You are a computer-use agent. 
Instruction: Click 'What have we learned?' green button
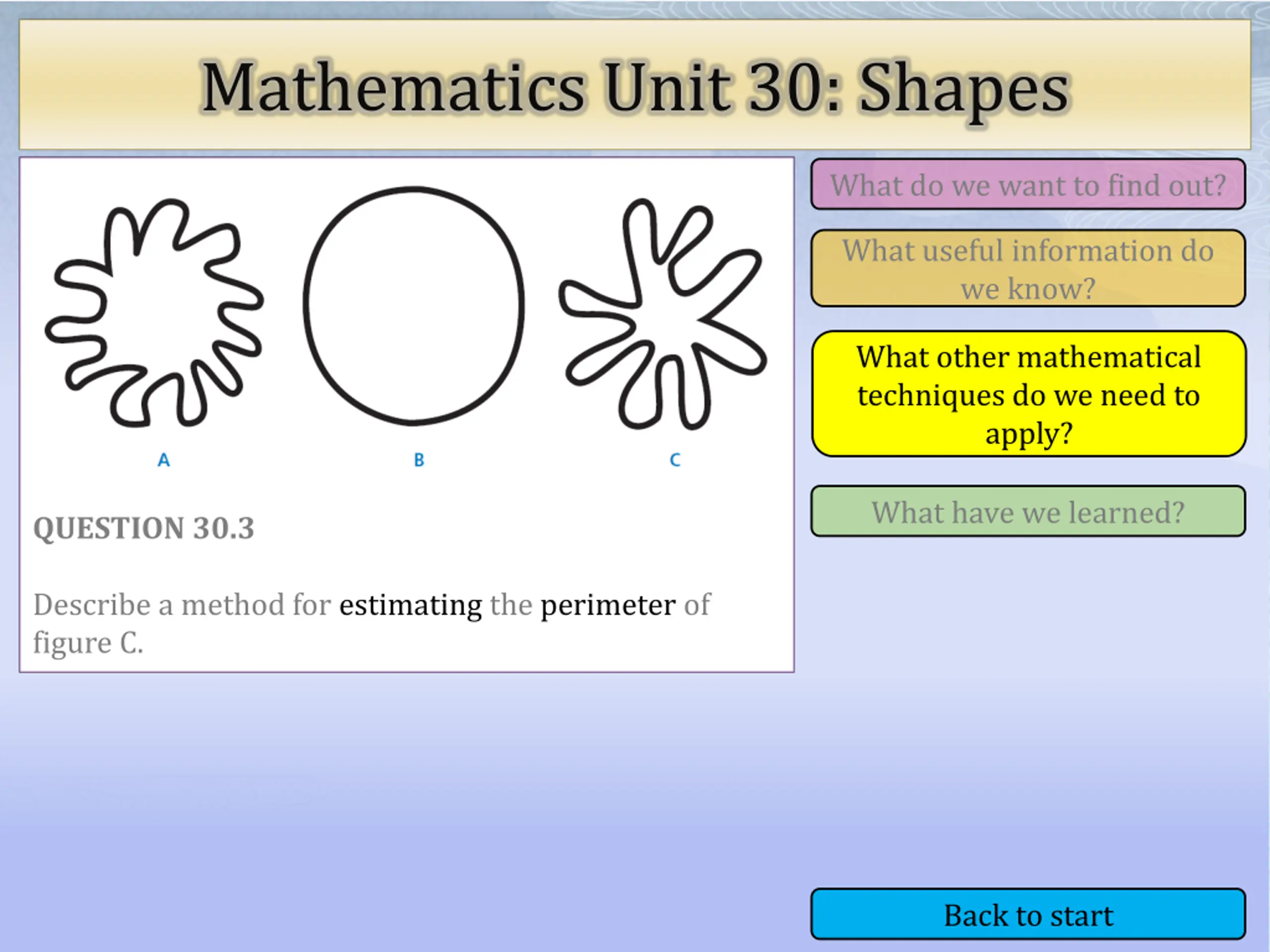1028,511
